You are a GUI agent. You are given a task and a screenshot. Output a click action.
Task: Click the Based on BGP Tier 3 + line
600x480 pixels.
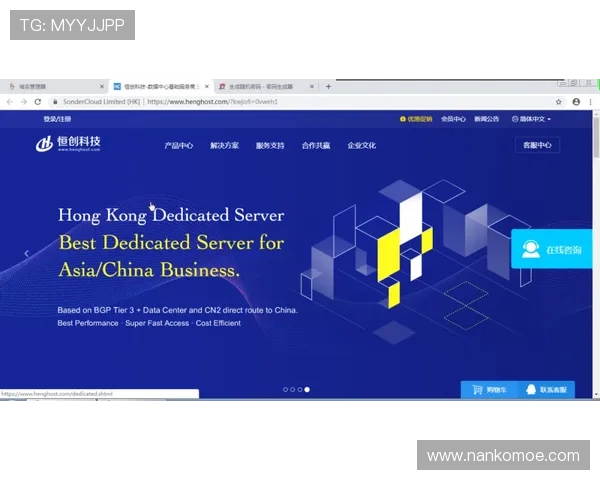pyautogui.click(x=178, y=310)
